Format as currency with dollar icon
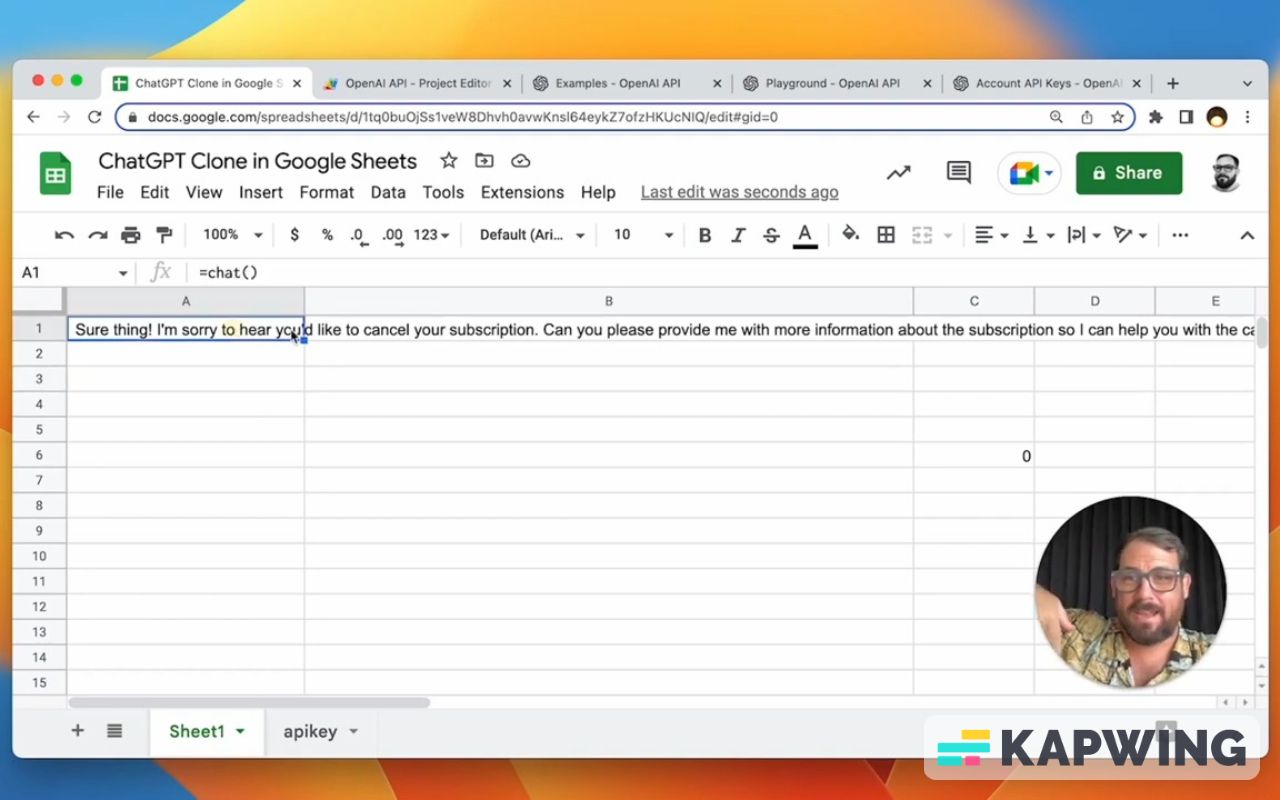Viewport: 1280px width, 800px height. coord(294,235)
